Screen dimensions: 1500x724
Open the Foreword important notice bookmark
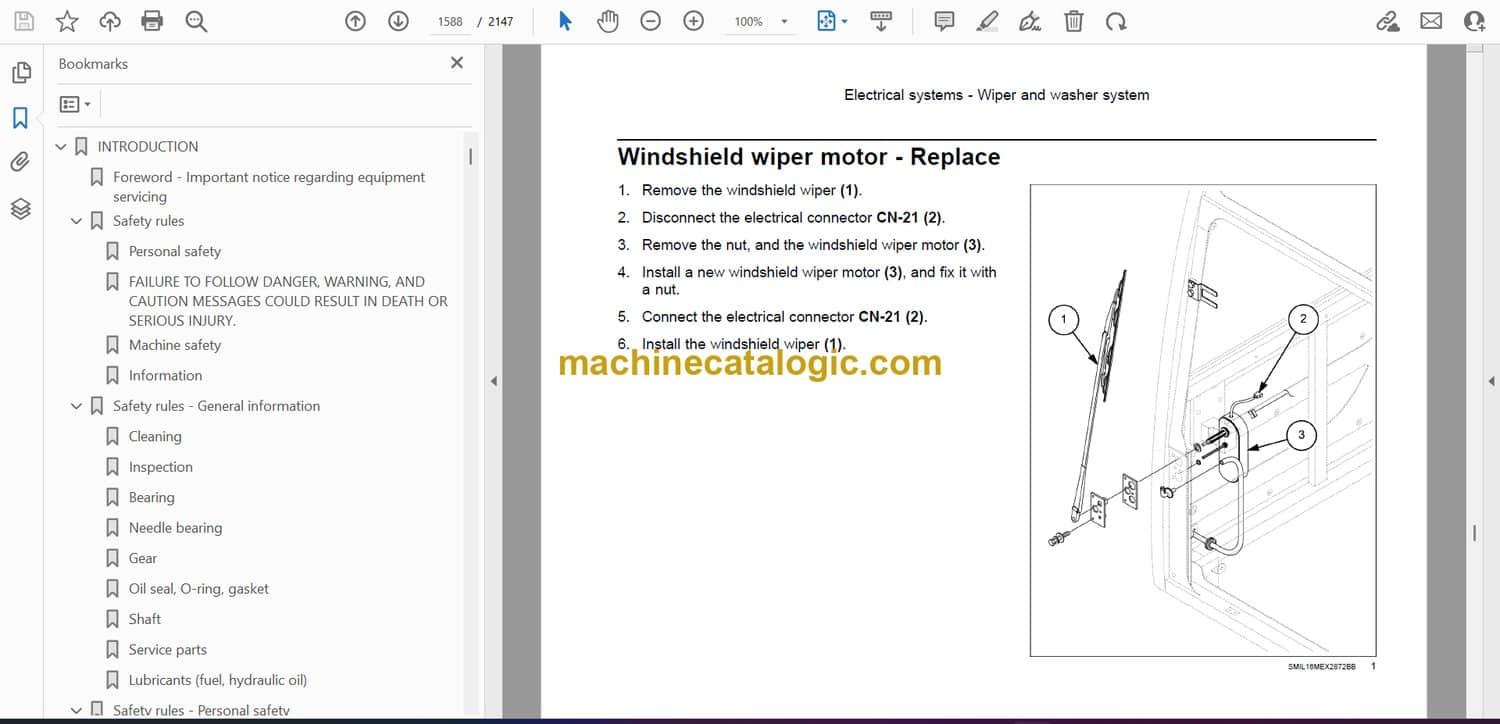[x=269, y=187]
